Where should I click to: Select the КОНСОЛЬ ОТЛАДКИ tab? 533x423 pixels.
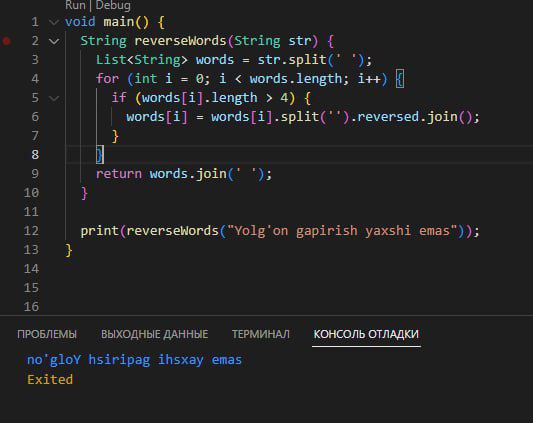pos(366,334)
